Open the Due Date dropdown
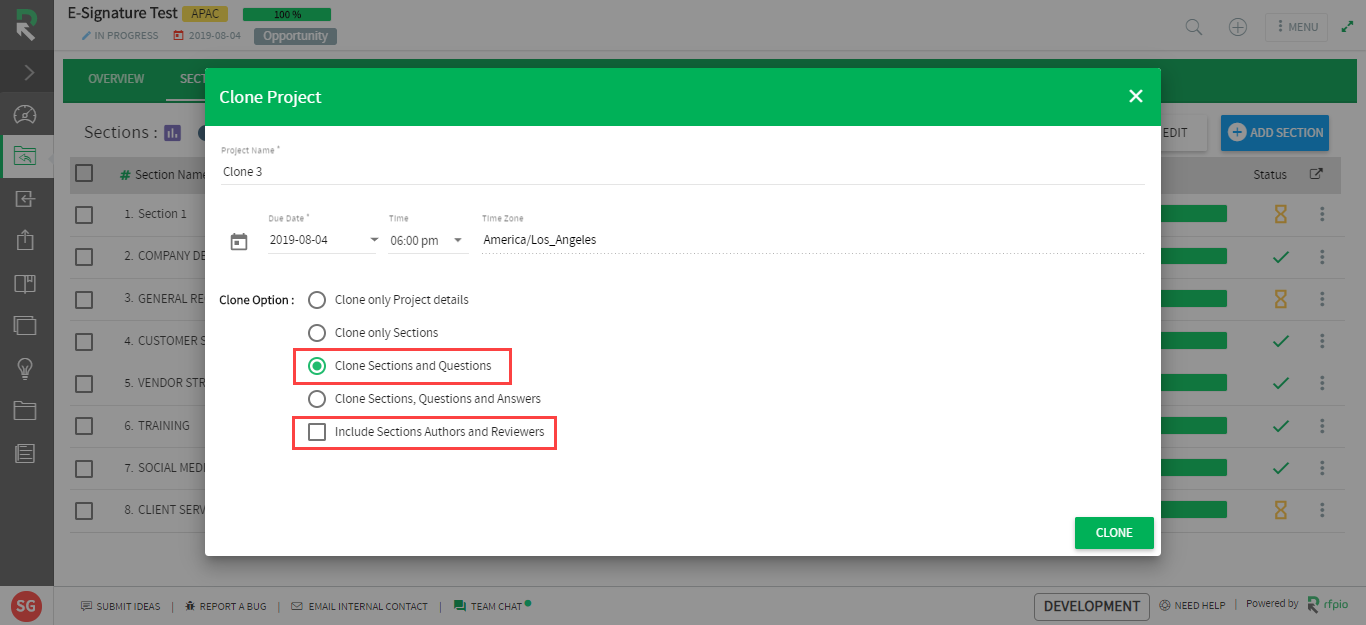The image size is (1366, 625). pos(323,240)
